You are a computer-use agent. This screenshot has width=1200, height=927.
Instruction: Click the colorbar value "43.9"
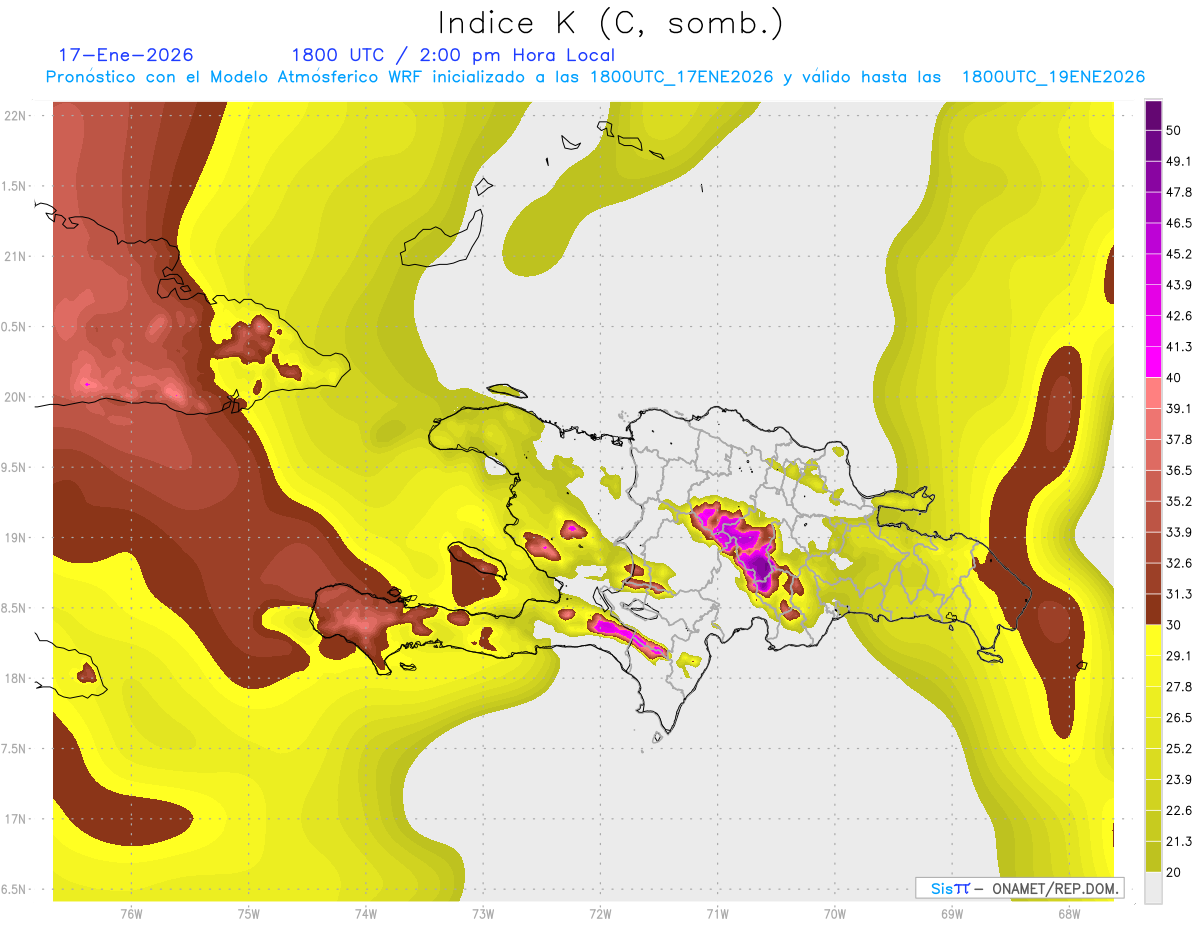click(1179, 285)
